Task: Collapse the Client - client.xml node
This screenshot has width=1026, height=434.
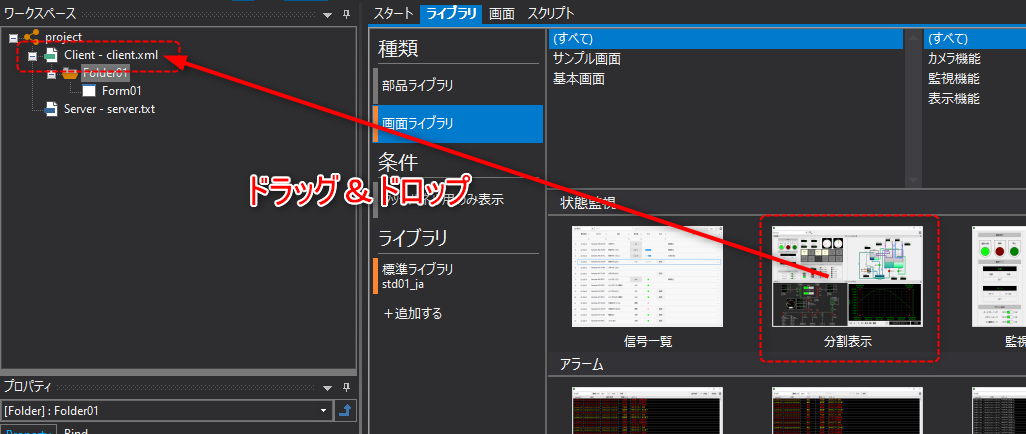Action: (32, 55)
